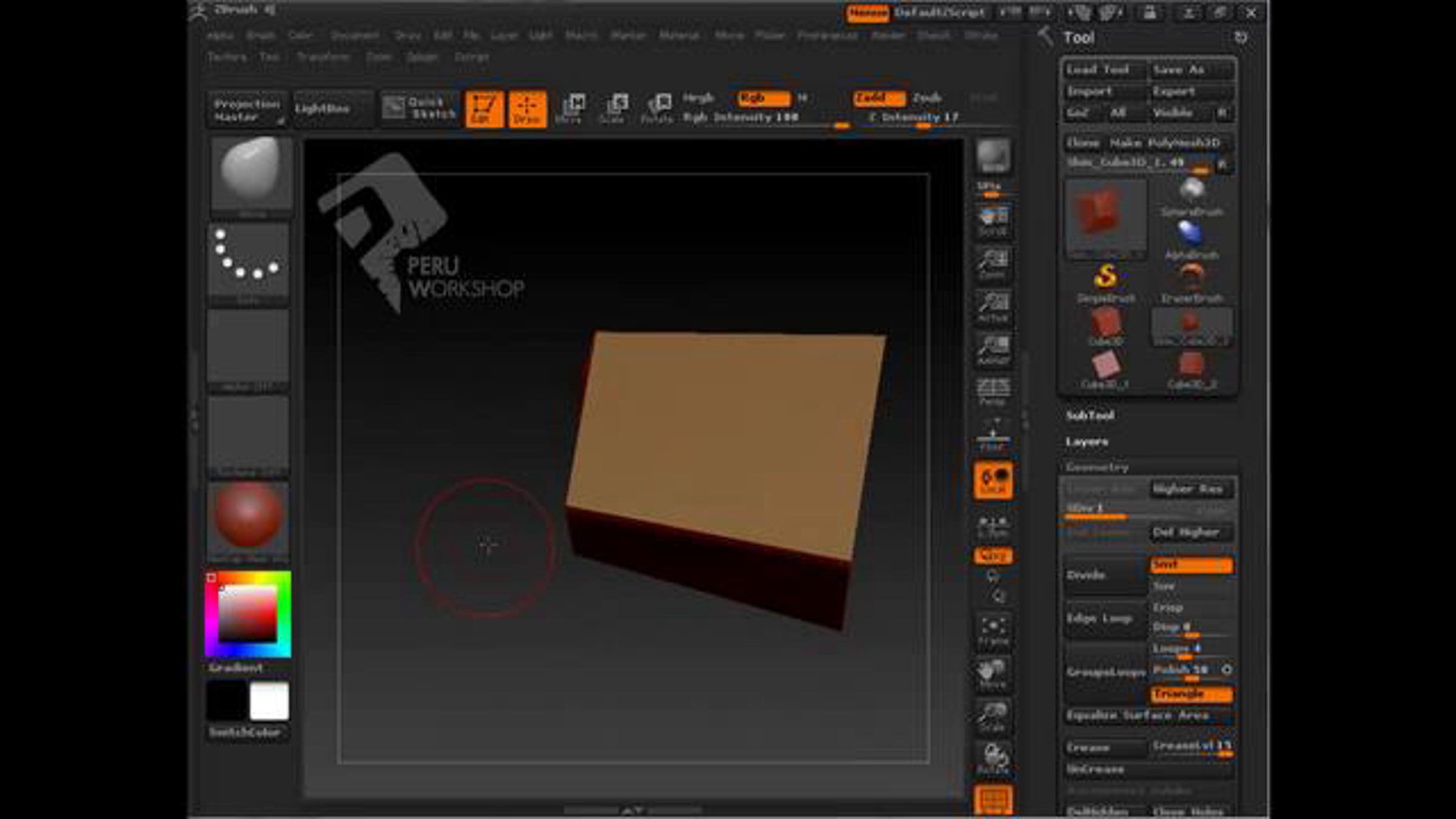Select the Draw mode icon
Screen dimensions: 1456x819
pyautogui.click(x=527, y=109)
